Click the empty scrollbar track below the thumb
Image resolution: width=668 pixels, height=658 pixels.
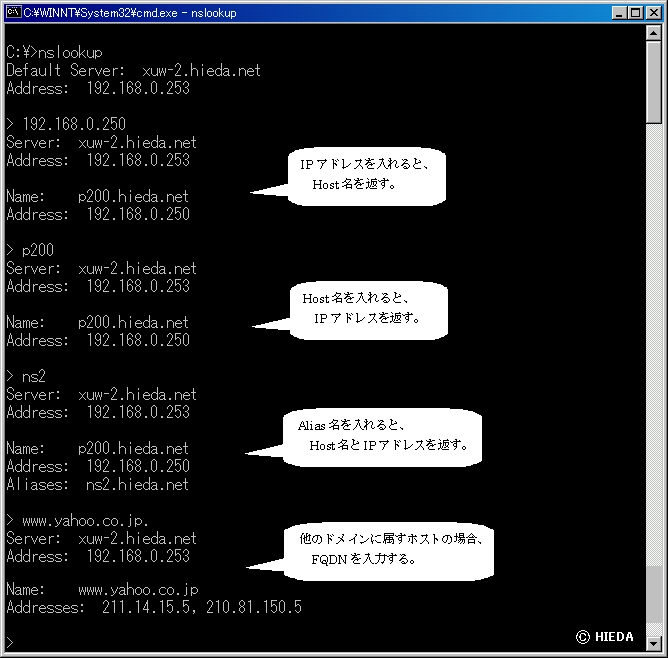[x=654, y=400]
